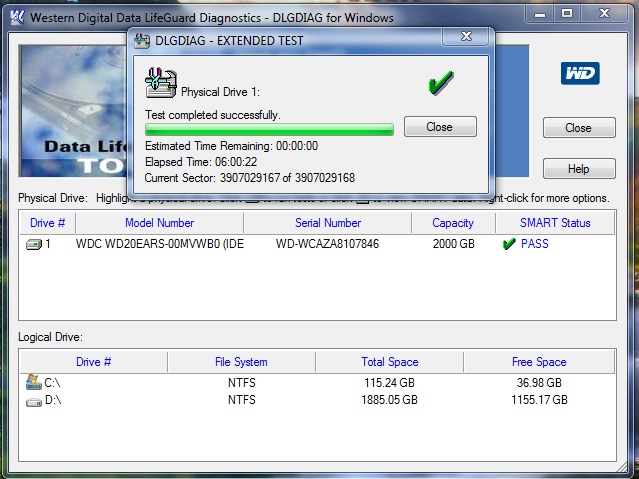This screenshot has width=639, height=479.
Task: Select the physical drive 1 disk icon
Action: tap(34, 245)
